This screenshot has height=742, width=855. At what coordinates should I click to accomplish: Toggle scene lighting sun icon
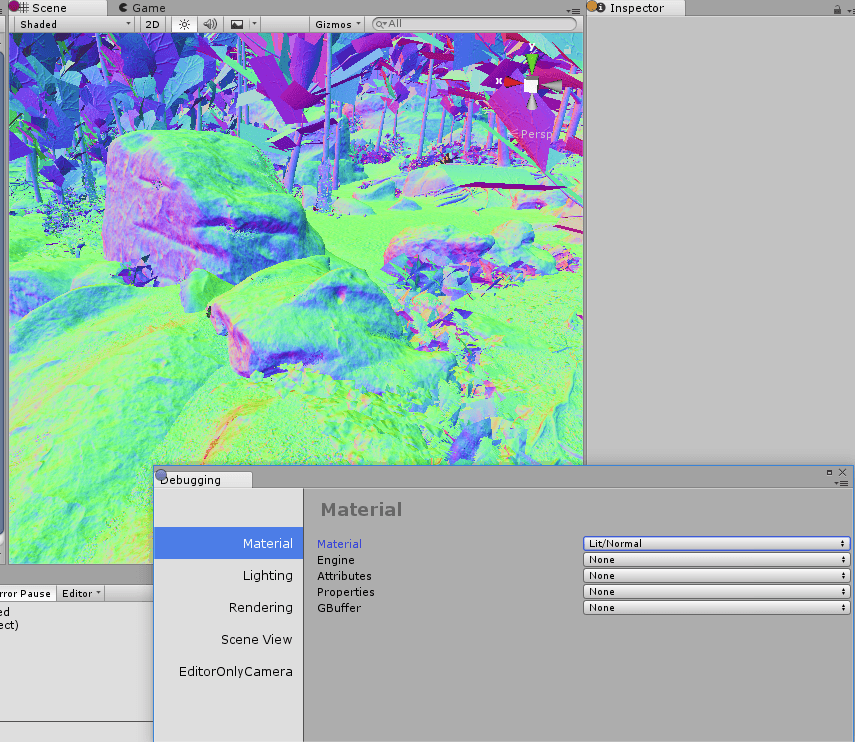coord(183,24)
